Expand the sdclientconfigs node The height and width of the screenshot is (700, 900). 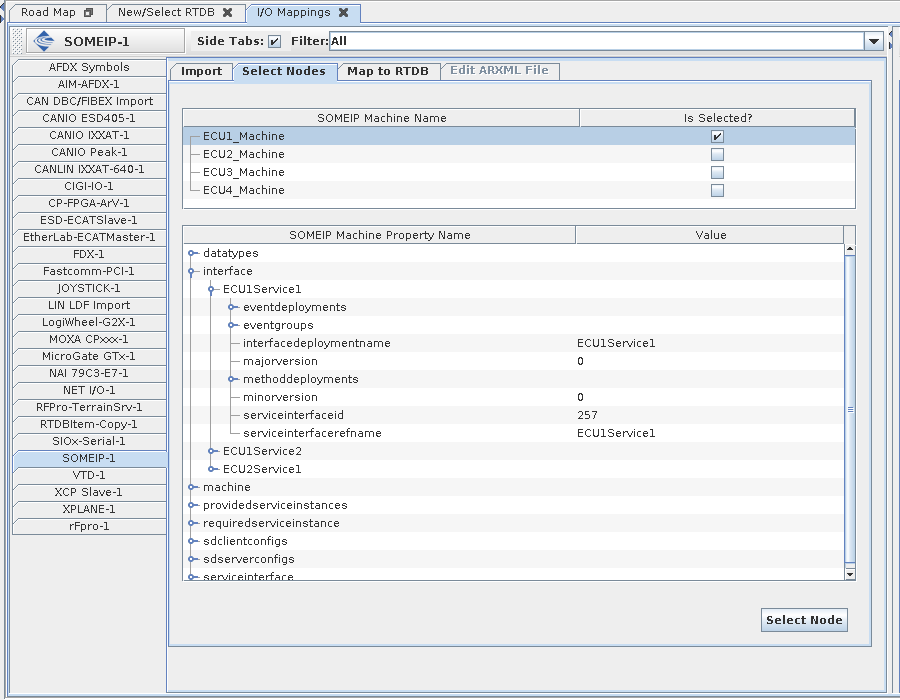(192, 541)
